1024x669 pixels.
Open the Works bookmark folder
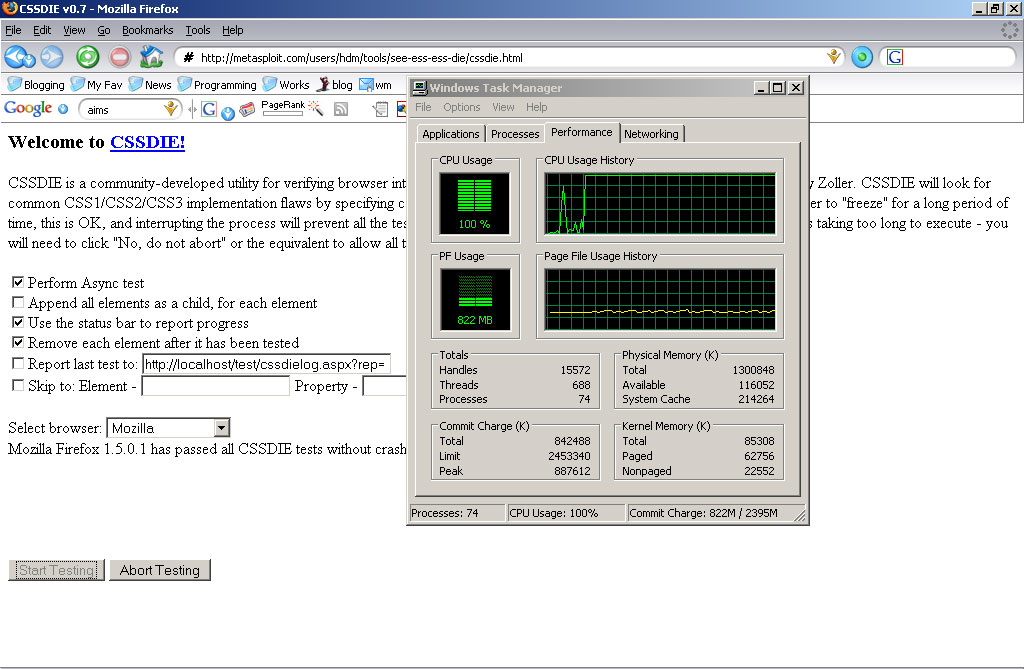[x=286, y=85]
